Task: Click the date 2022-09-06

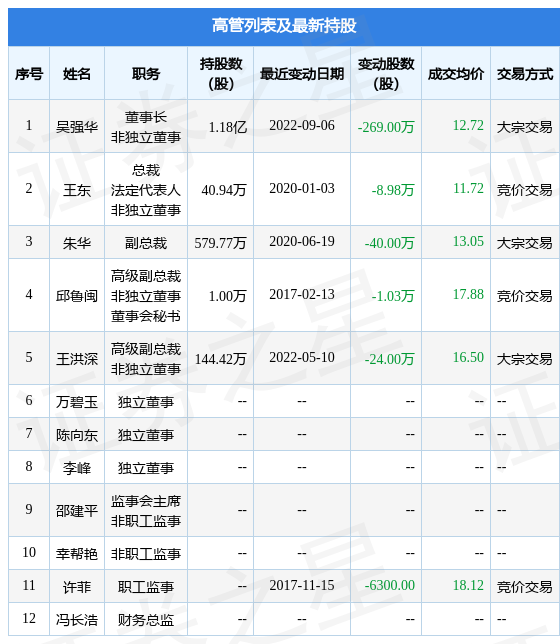Action: [x=302, y=126]
